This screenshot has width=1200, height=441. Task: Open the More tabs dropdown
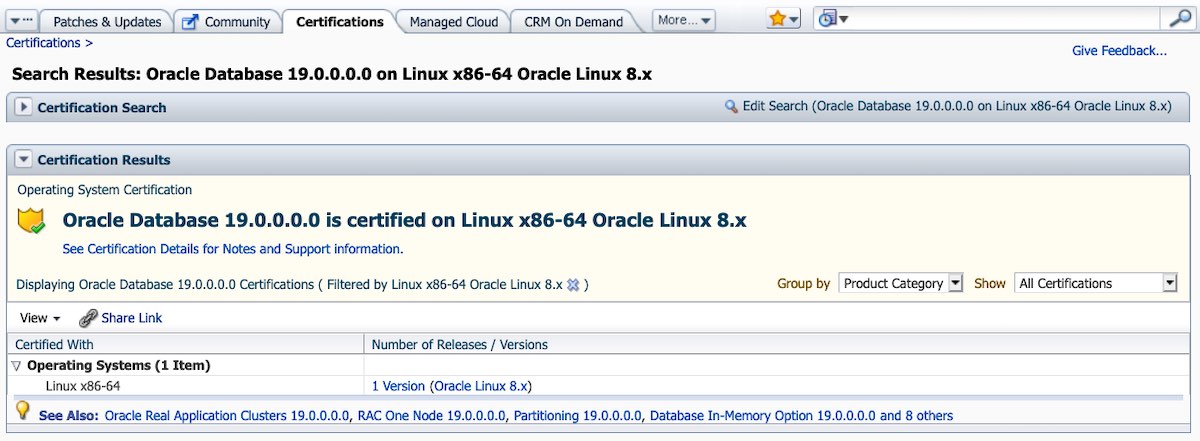(685, 20)
